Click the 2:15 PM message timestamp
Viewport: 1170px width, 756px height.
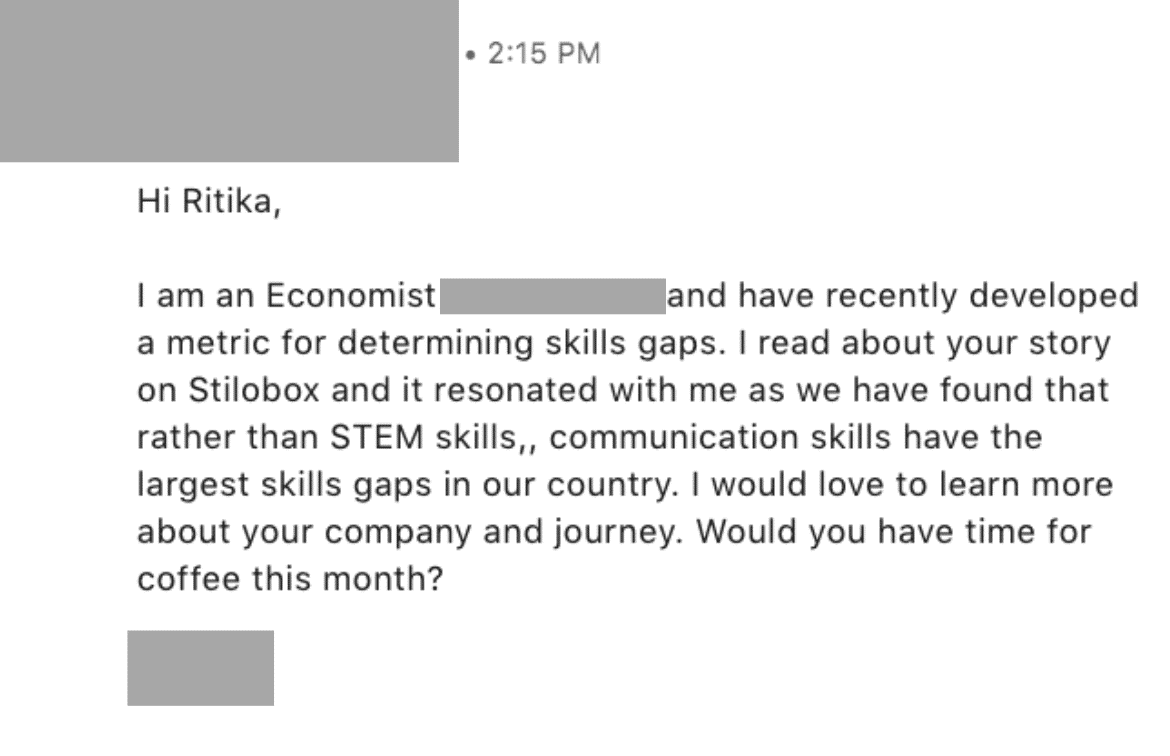click(544, 54)
